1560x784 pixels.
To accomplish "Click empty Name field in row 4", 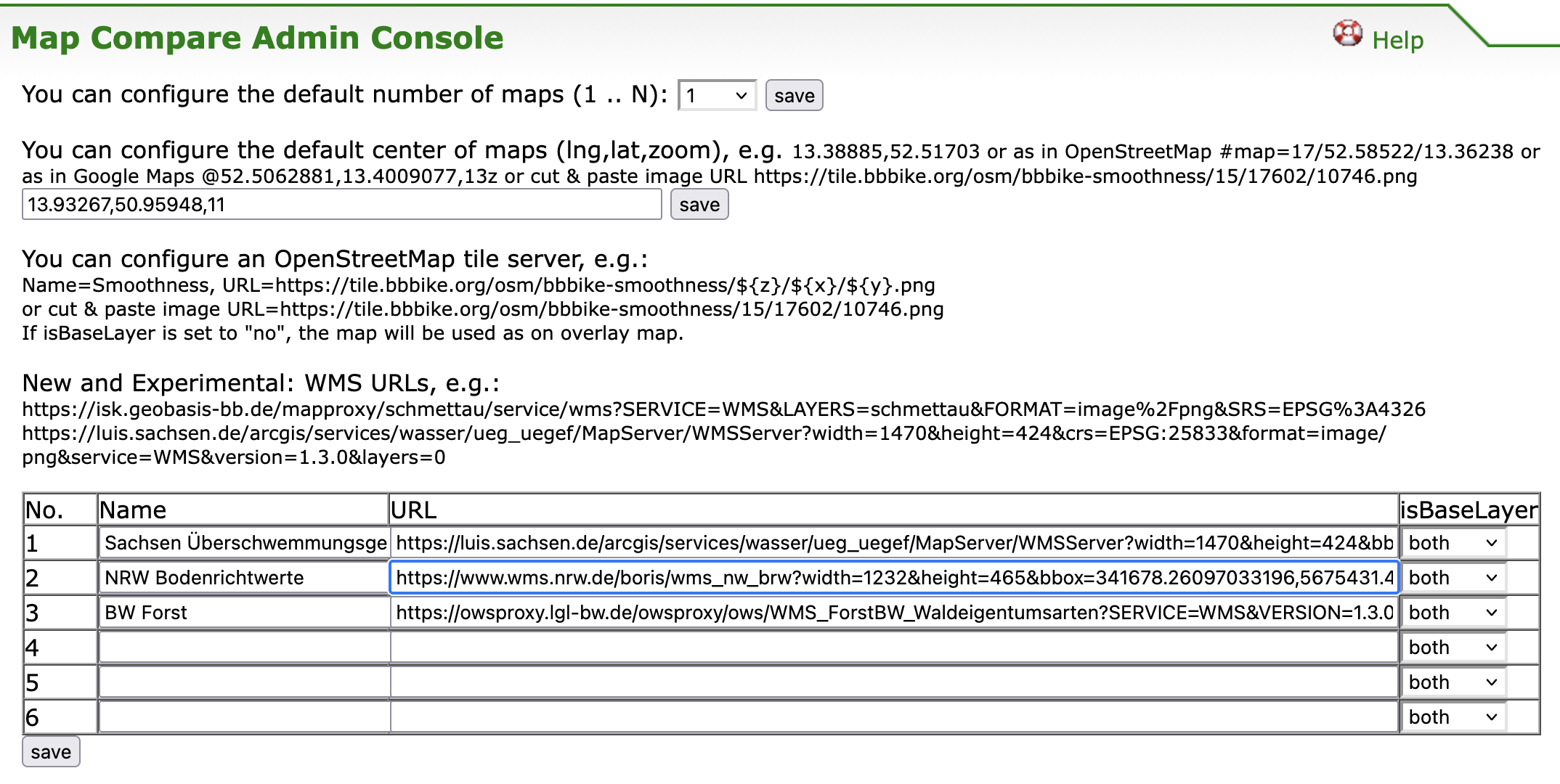I will click(x=244, y=648).
